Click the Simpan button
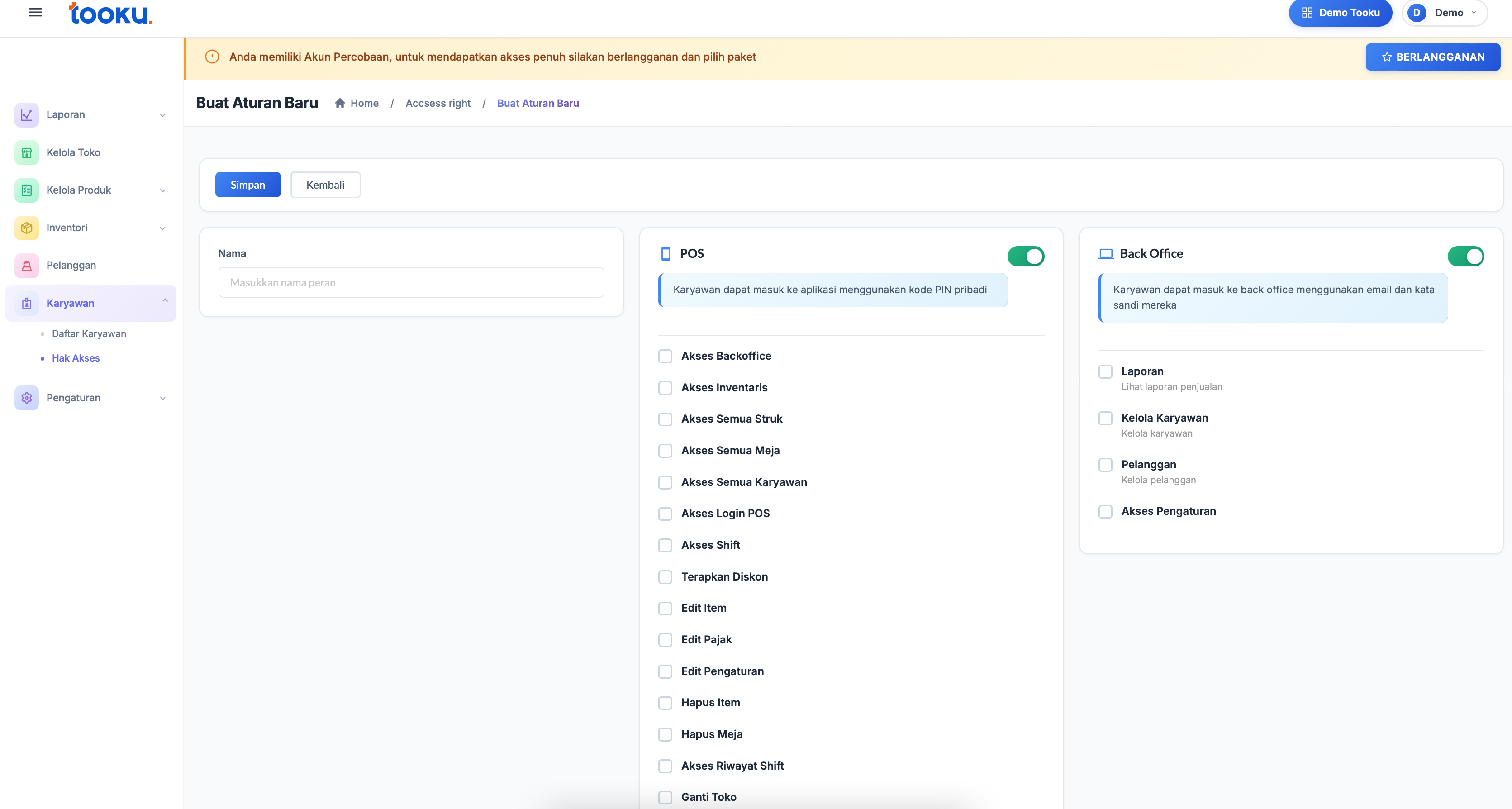1512x809 pixels. click(247, 185)
